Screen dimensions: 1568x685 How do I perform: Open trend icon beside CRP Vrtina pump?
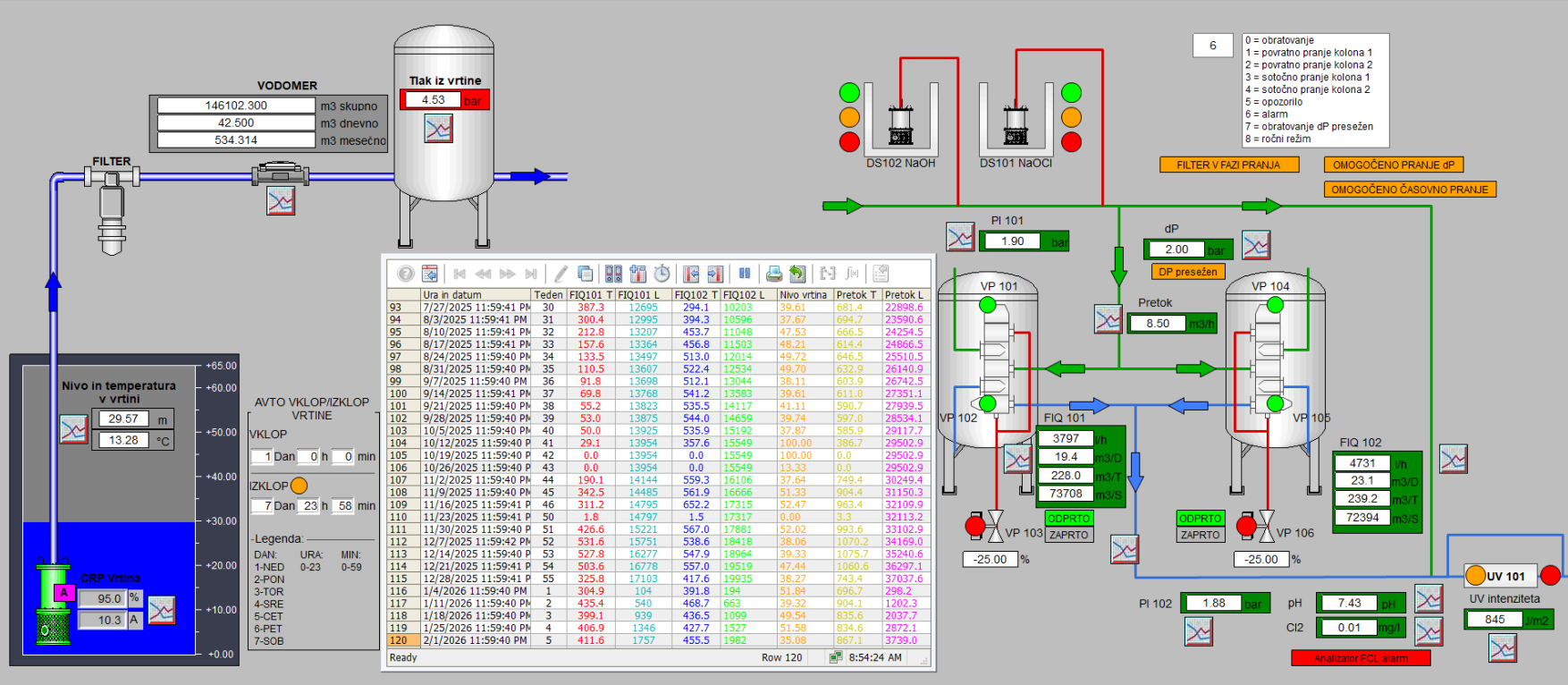[162, 611]
